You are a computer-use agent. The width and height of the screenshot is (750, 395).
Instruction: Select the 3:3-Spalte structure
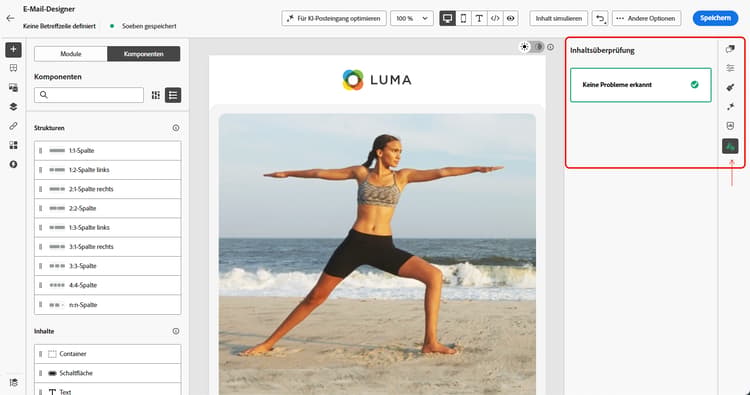pyautogui.click(x=108, y=266)
